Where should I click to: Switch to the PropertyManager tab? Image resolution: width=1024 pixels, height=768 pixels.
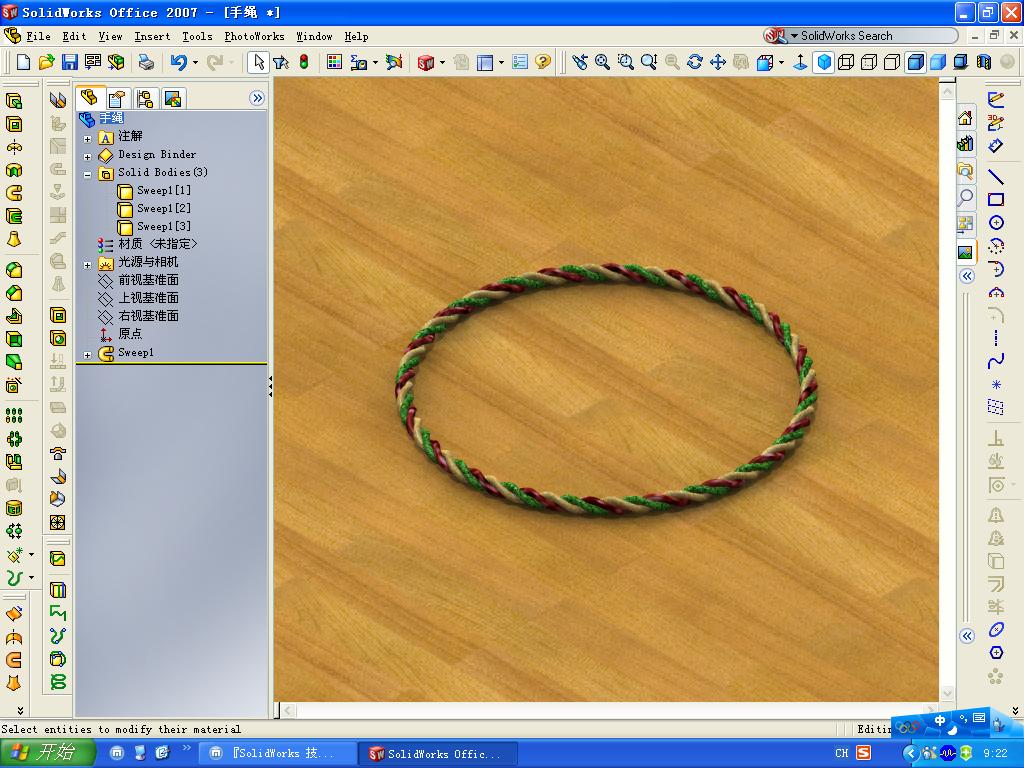coord(117,99)
